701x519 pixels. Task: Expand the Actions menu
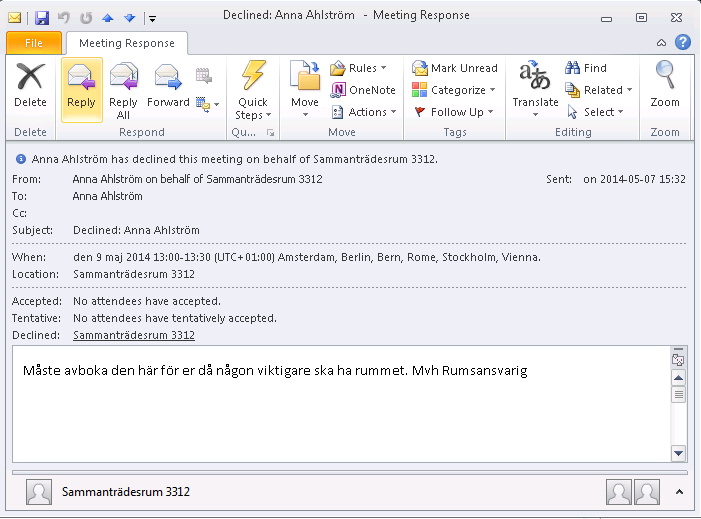click(x=364, y=112)
